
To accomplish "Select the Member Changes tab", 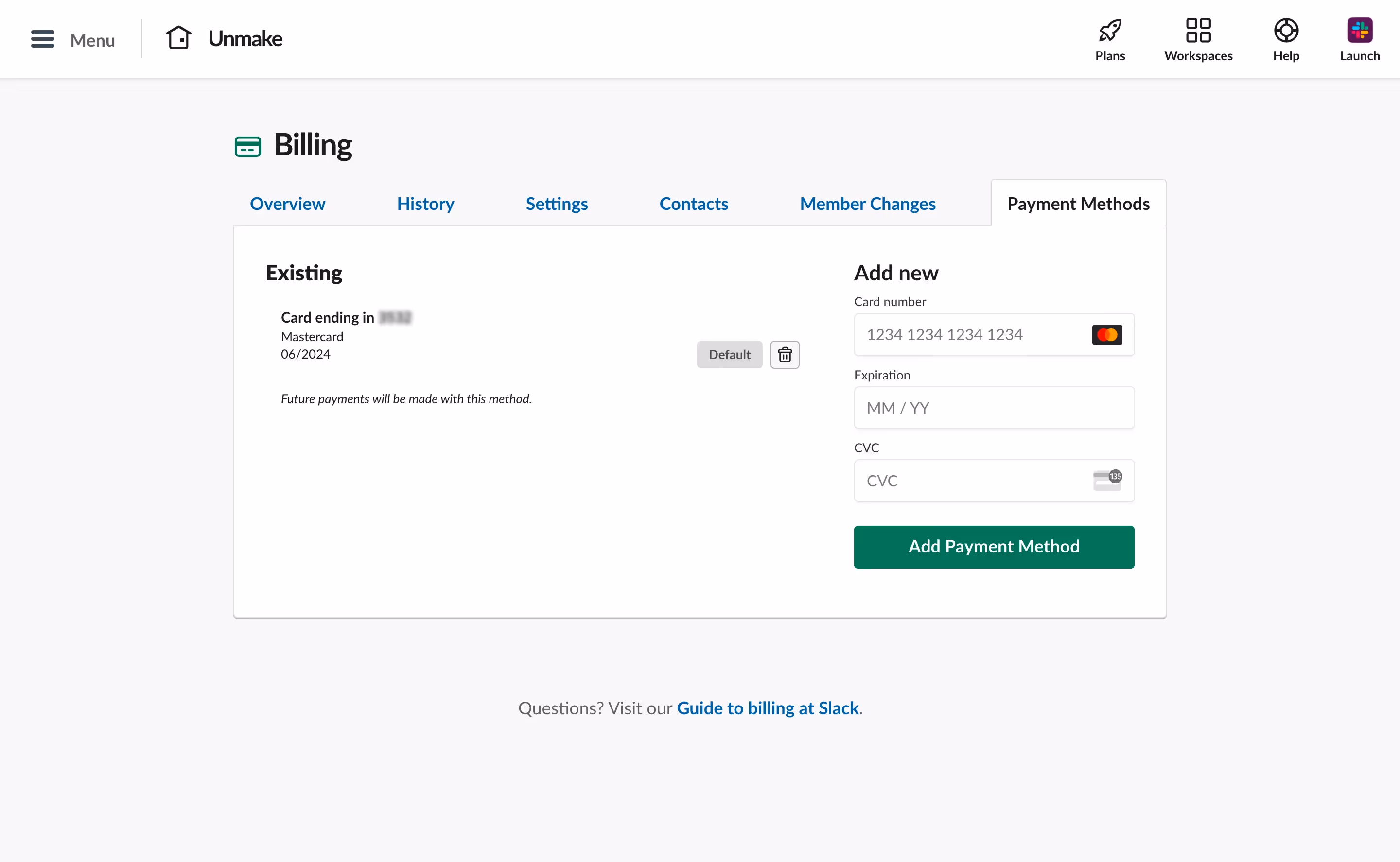I will (867, 204).
